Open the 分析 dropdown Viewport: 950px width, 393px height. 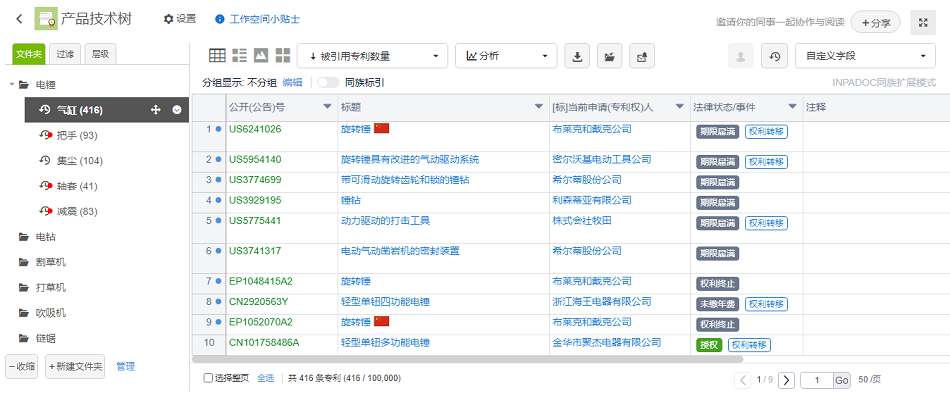(x=506, y=56)
